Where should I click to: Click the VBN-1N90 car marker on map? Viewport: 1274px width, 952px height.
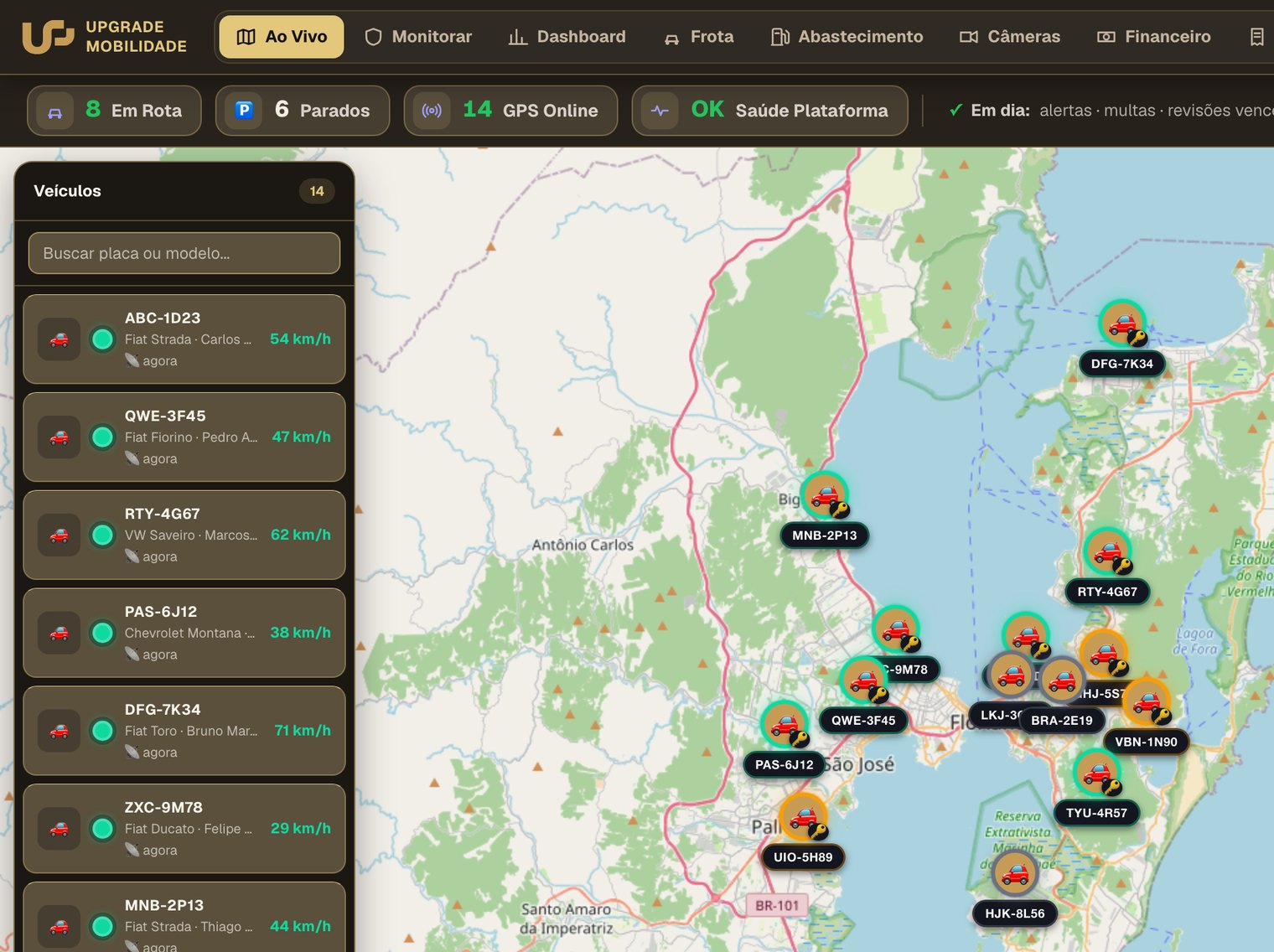[1146, 701]
